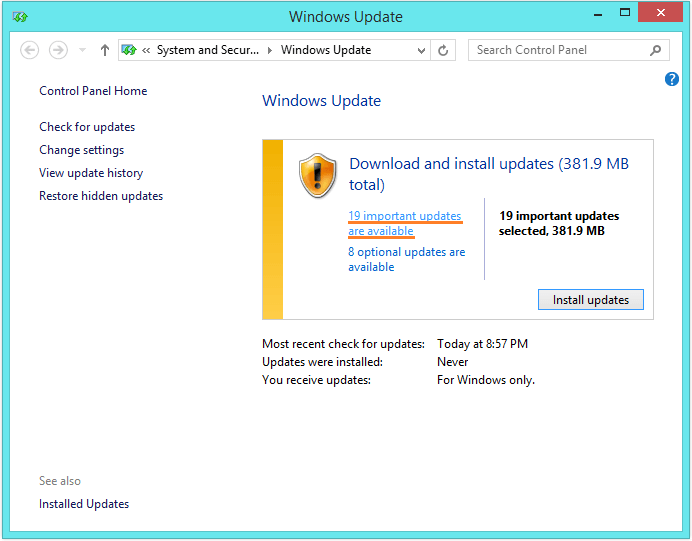Close the Windows Update window

click(660, 12)
